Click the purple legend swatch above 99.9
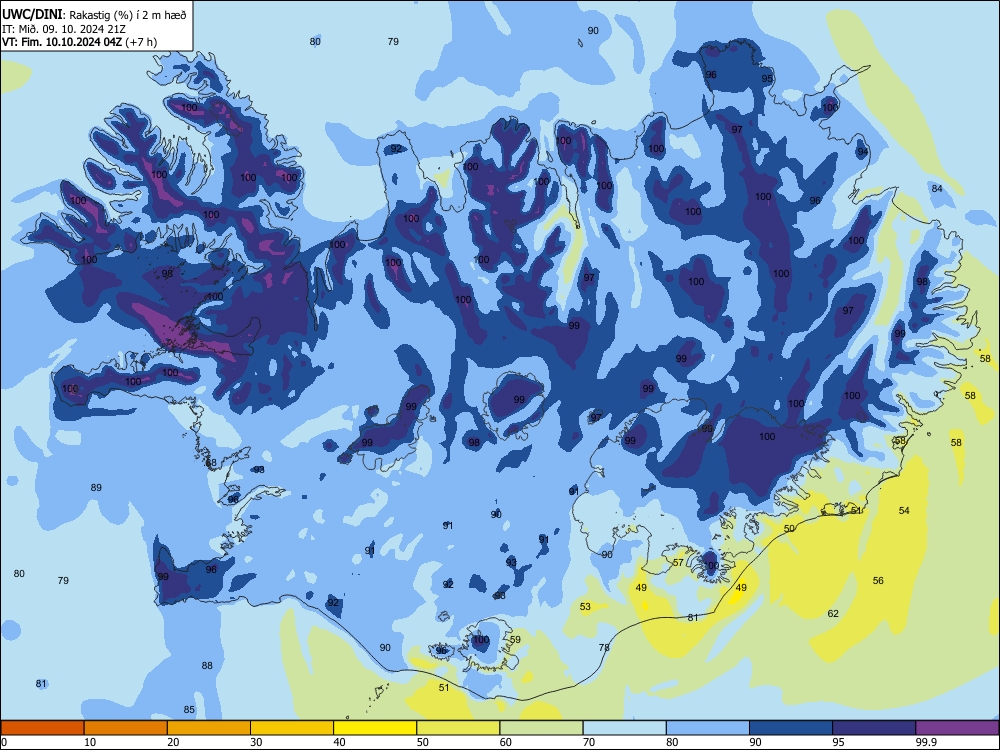This screenshot has height=750, width=1000. (957, 728)
